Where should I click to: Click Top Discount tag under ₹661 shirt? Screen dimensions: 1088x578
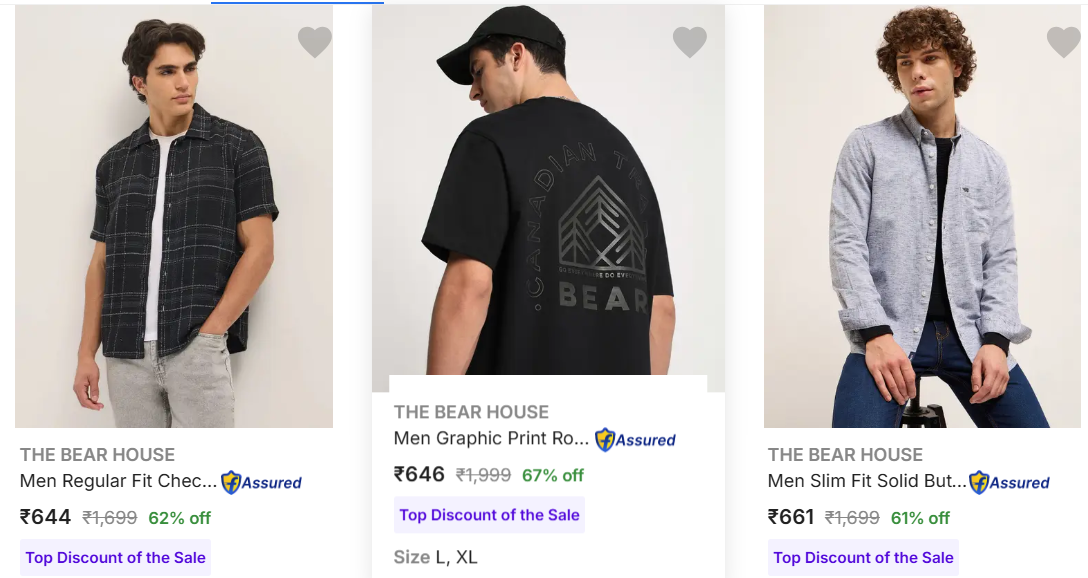click(863, 558)
